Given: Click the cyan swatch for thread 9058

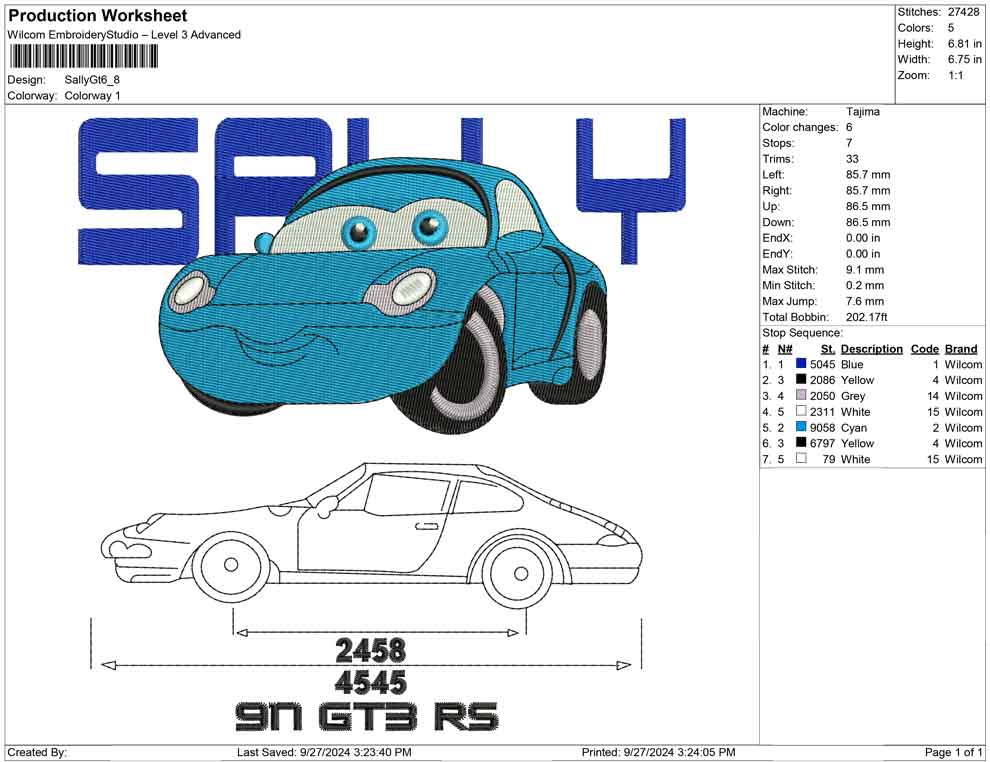Looking at the screenshot, I should tap(801, 428).
